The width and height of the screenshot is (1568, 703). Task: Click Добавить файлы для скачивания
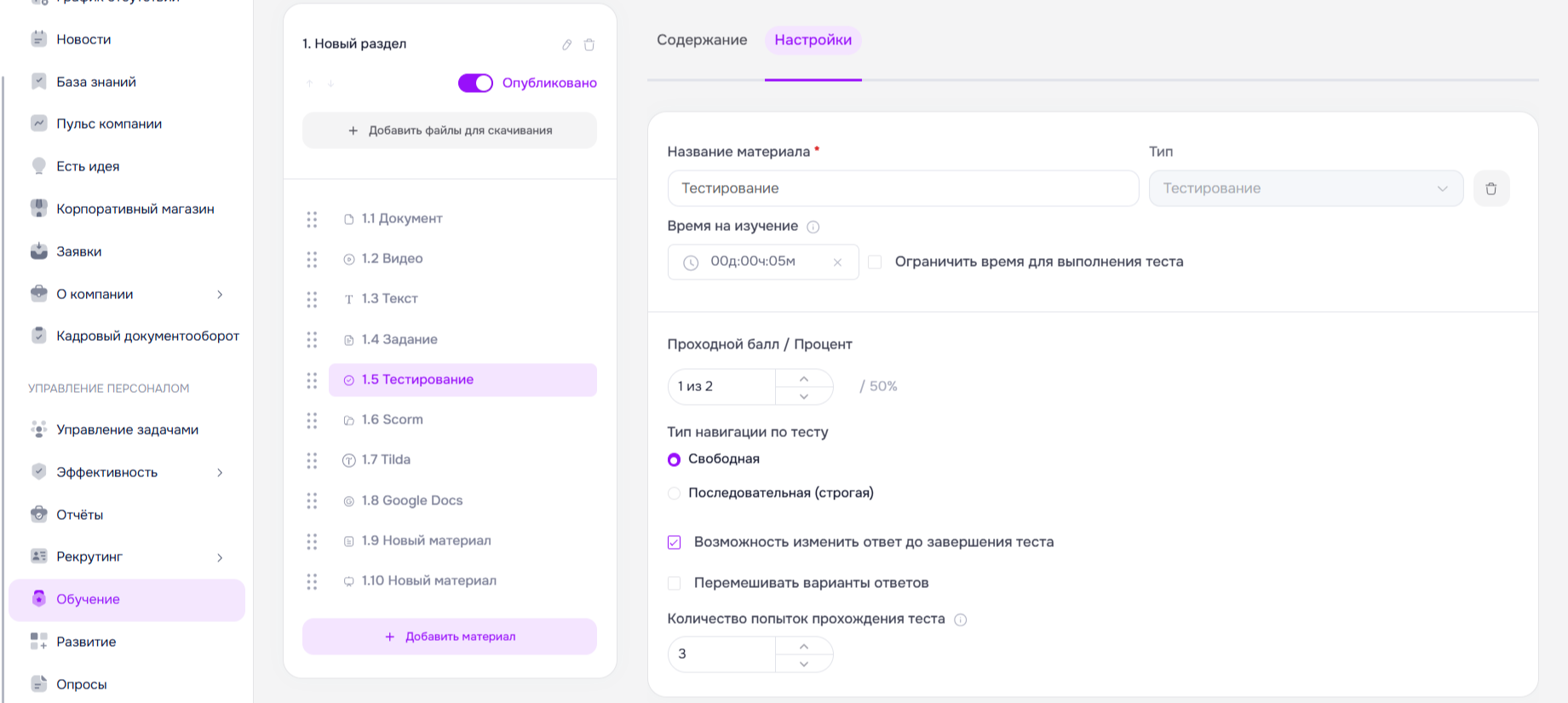450,130
